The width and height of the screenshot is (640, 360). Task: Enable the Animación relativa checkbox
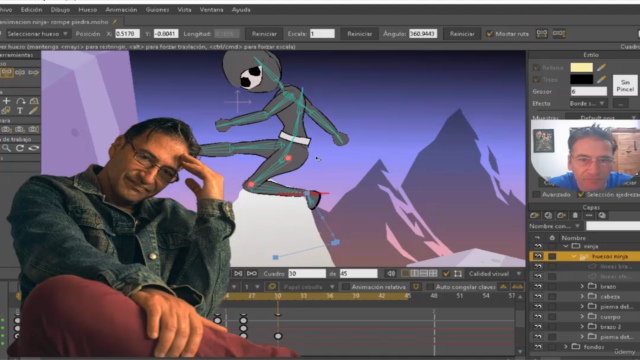(x=346, y=287)
